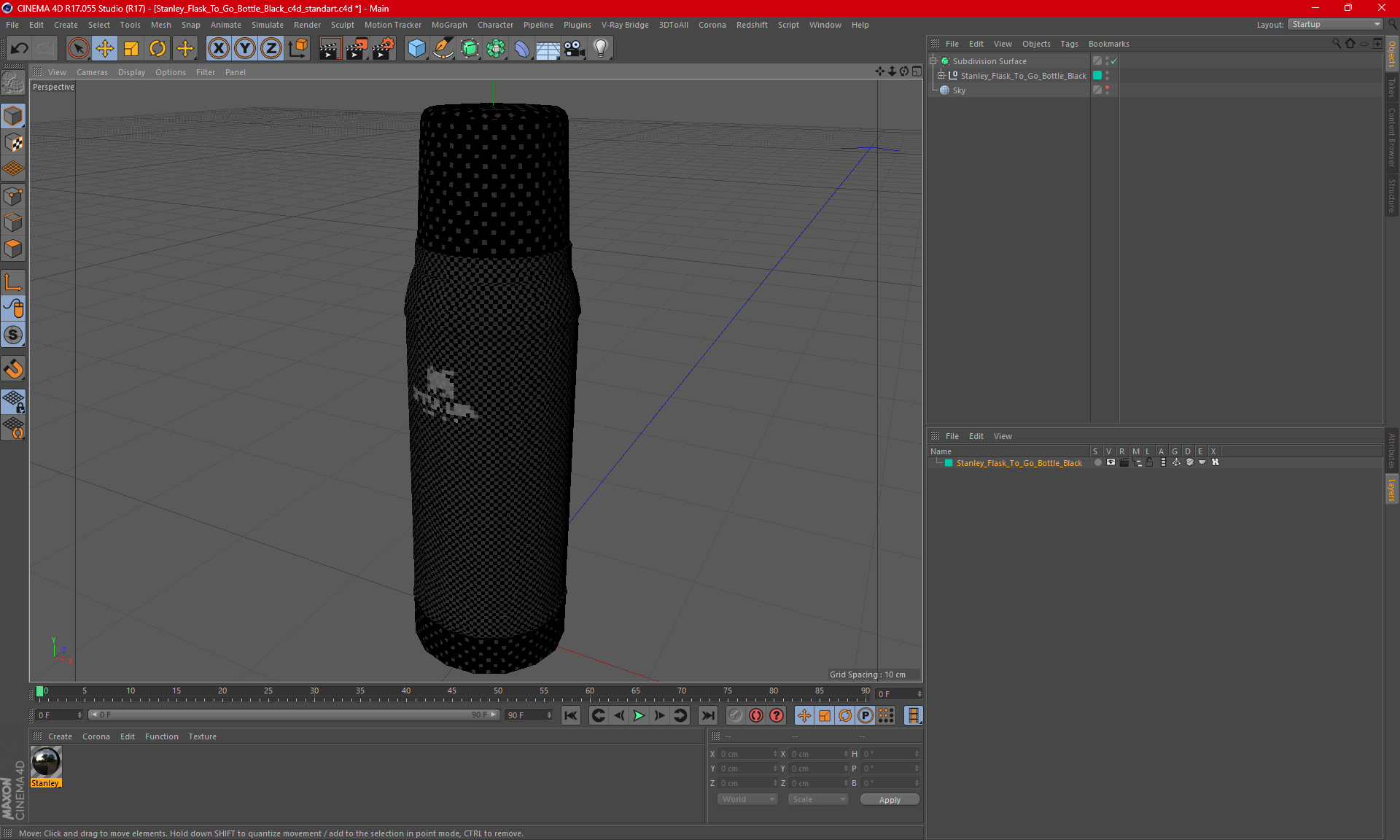
Task: Toggle the X-axis lock icon
Action: (218, 48)
